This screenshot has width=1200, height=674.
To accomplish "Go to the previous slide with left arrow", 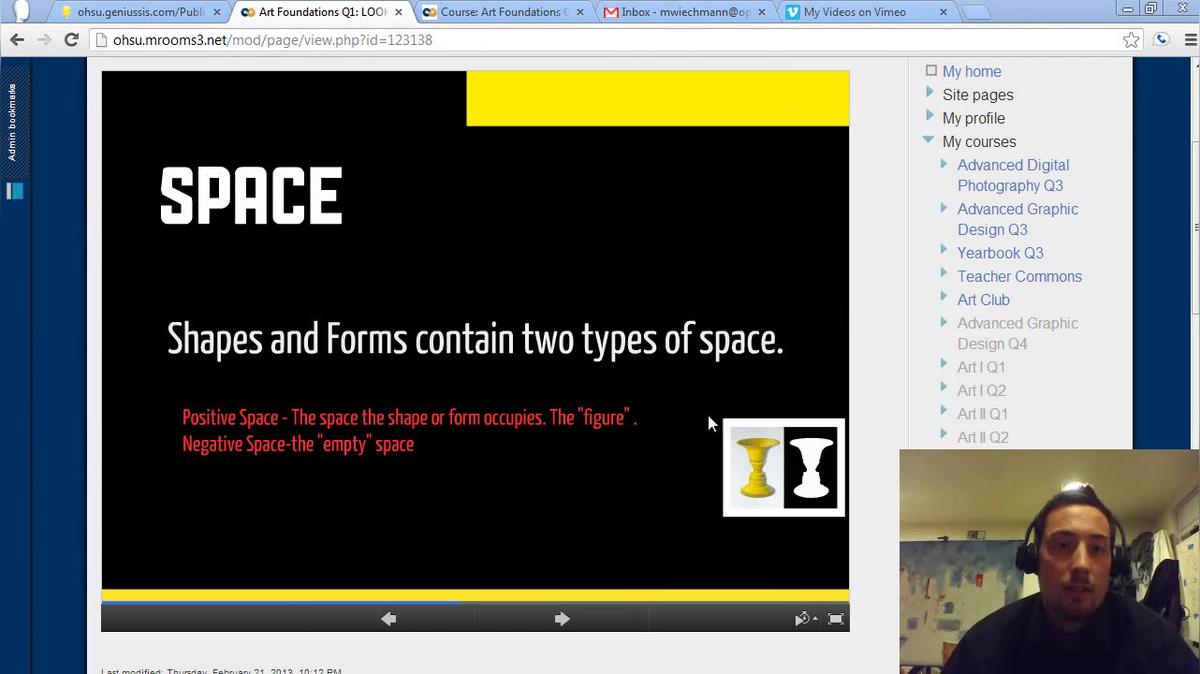I will (x=389, y=619).
